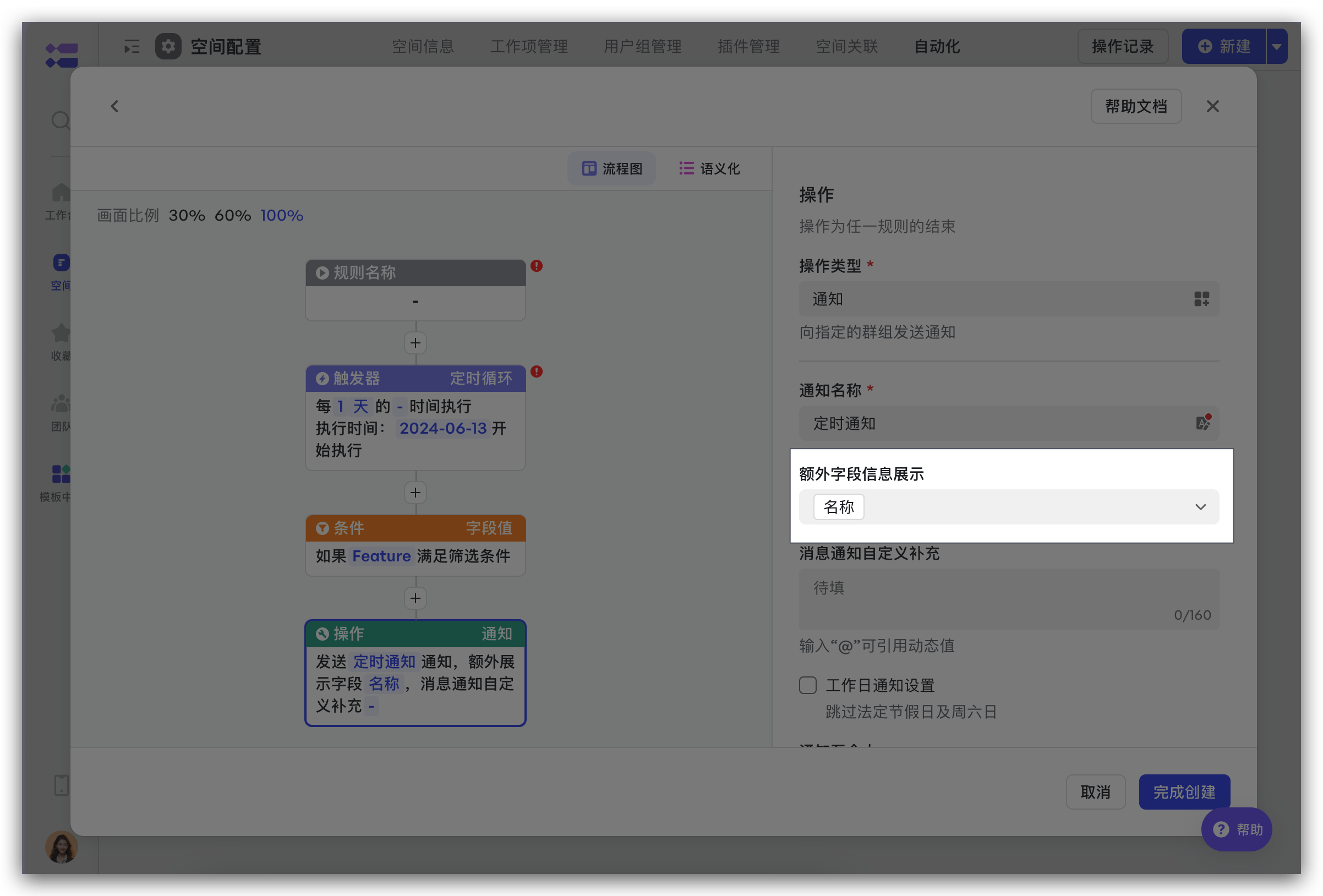Set canvas zoom to 30%
1323x896 pixels.
pyautogui.click(x=187, y=215)
